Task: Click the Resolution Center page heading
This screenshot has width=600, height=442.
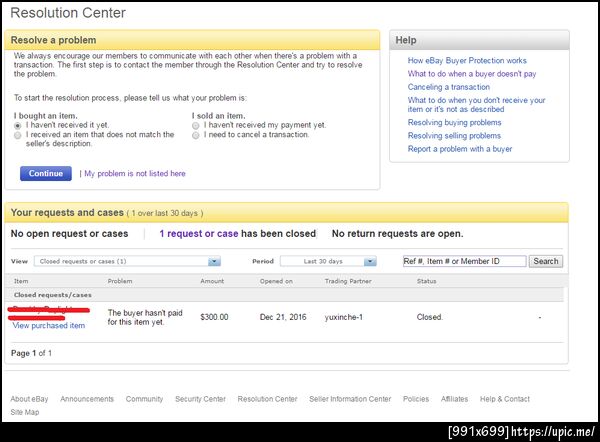Action: (68, 13)
